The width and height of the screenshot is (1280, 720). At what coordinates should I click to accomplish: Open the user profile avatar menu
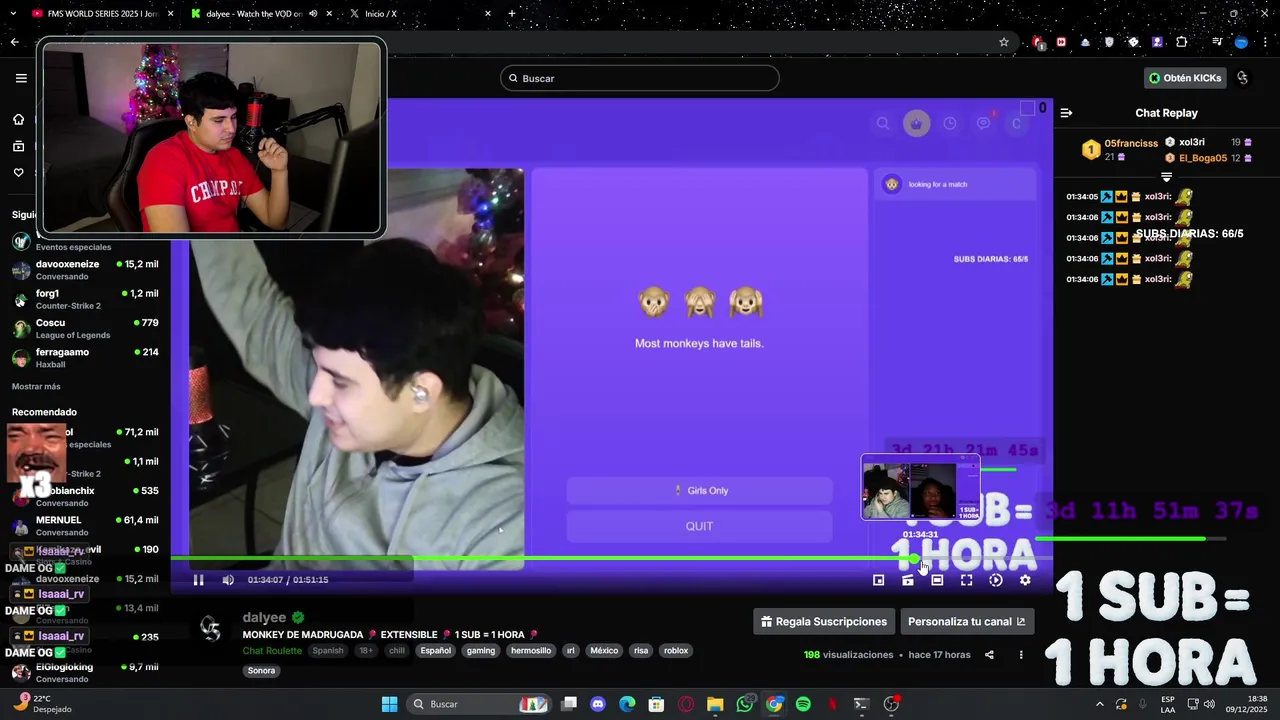pos(1243,78)
